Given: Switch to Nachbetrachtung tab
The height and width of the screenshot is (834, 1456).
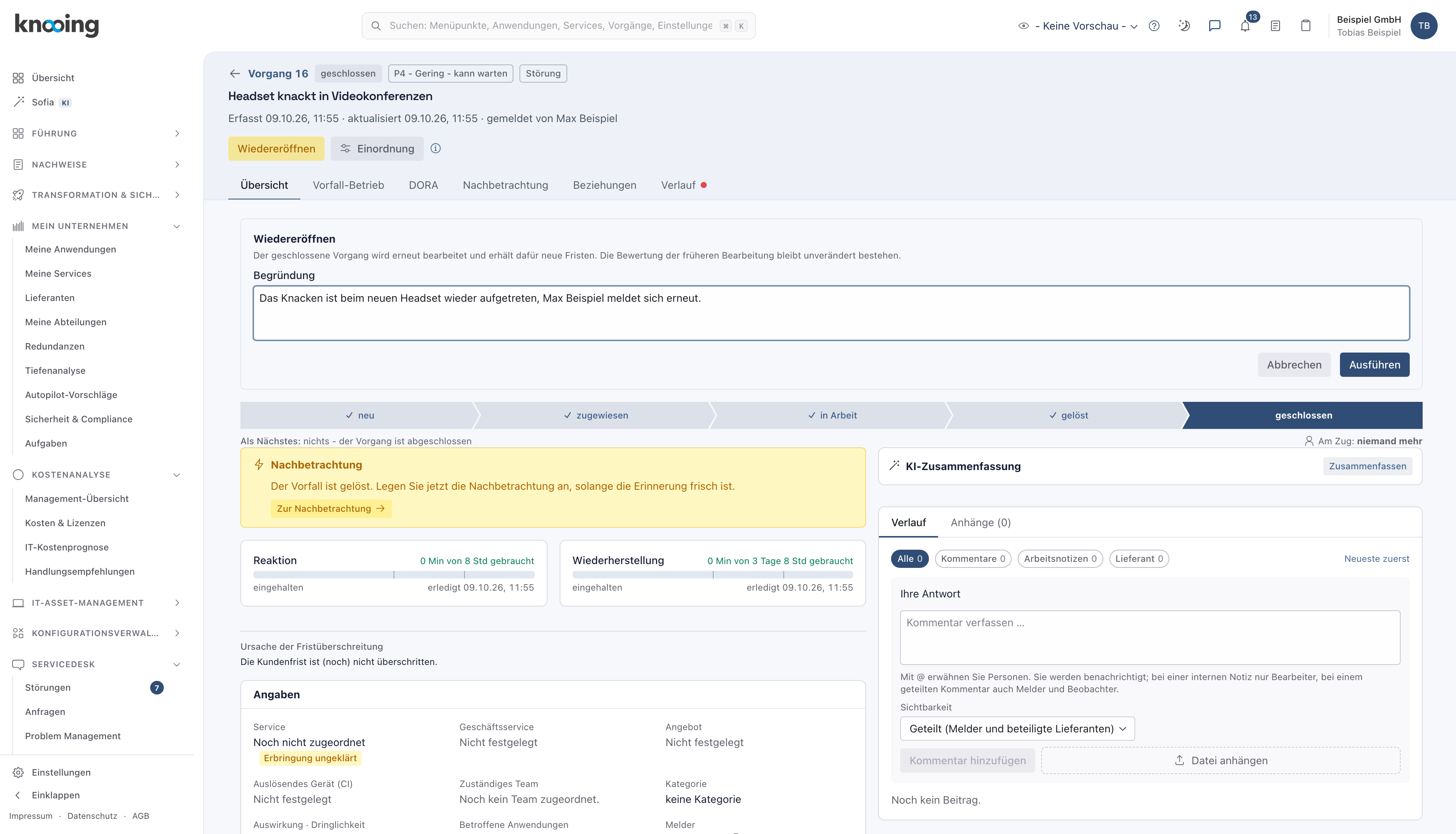Looking at the screenshot, I should (x=505, y=185).
